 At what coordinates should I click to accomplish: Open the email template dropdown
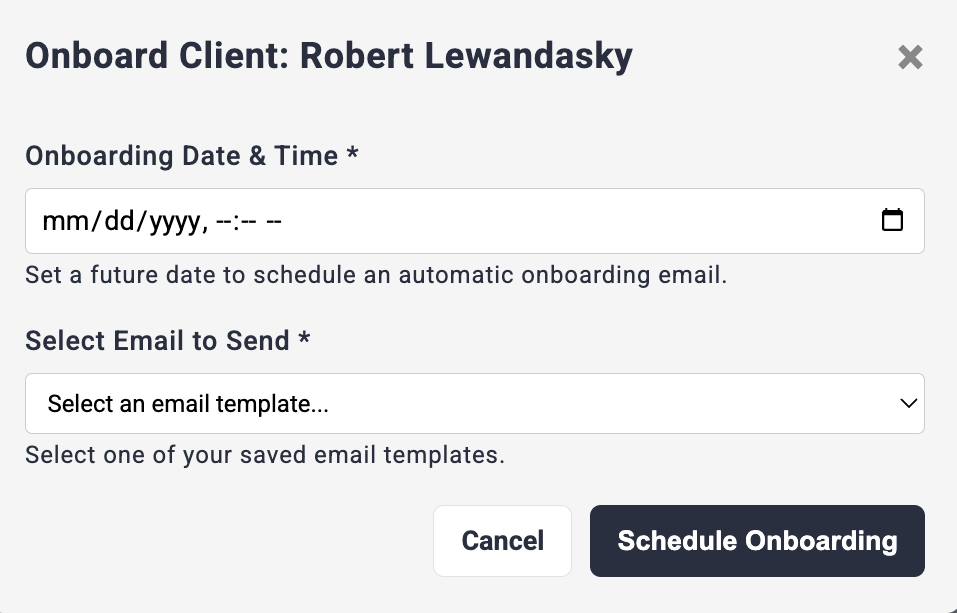pos(474,404)
